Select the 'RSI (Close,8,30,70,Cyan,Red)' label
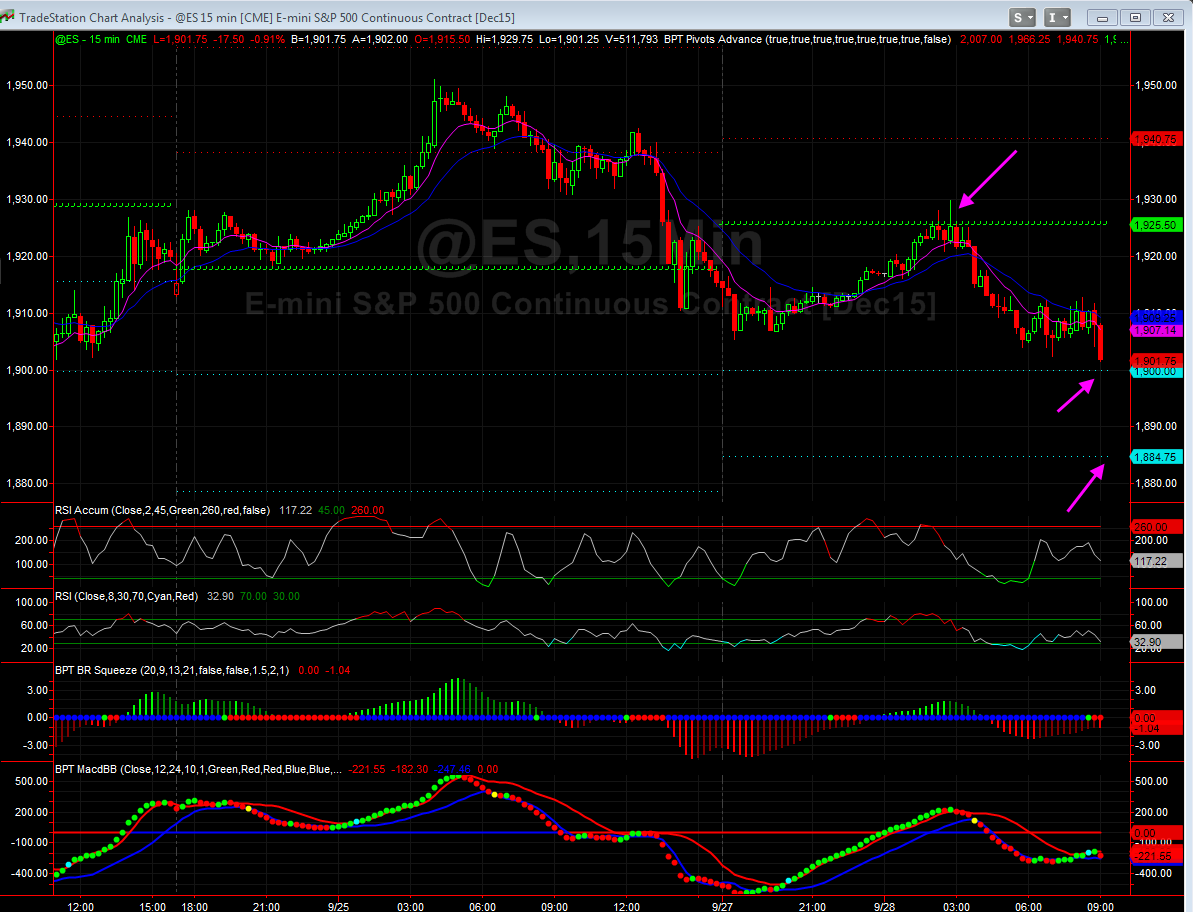1193x912 pixels. 126,596
